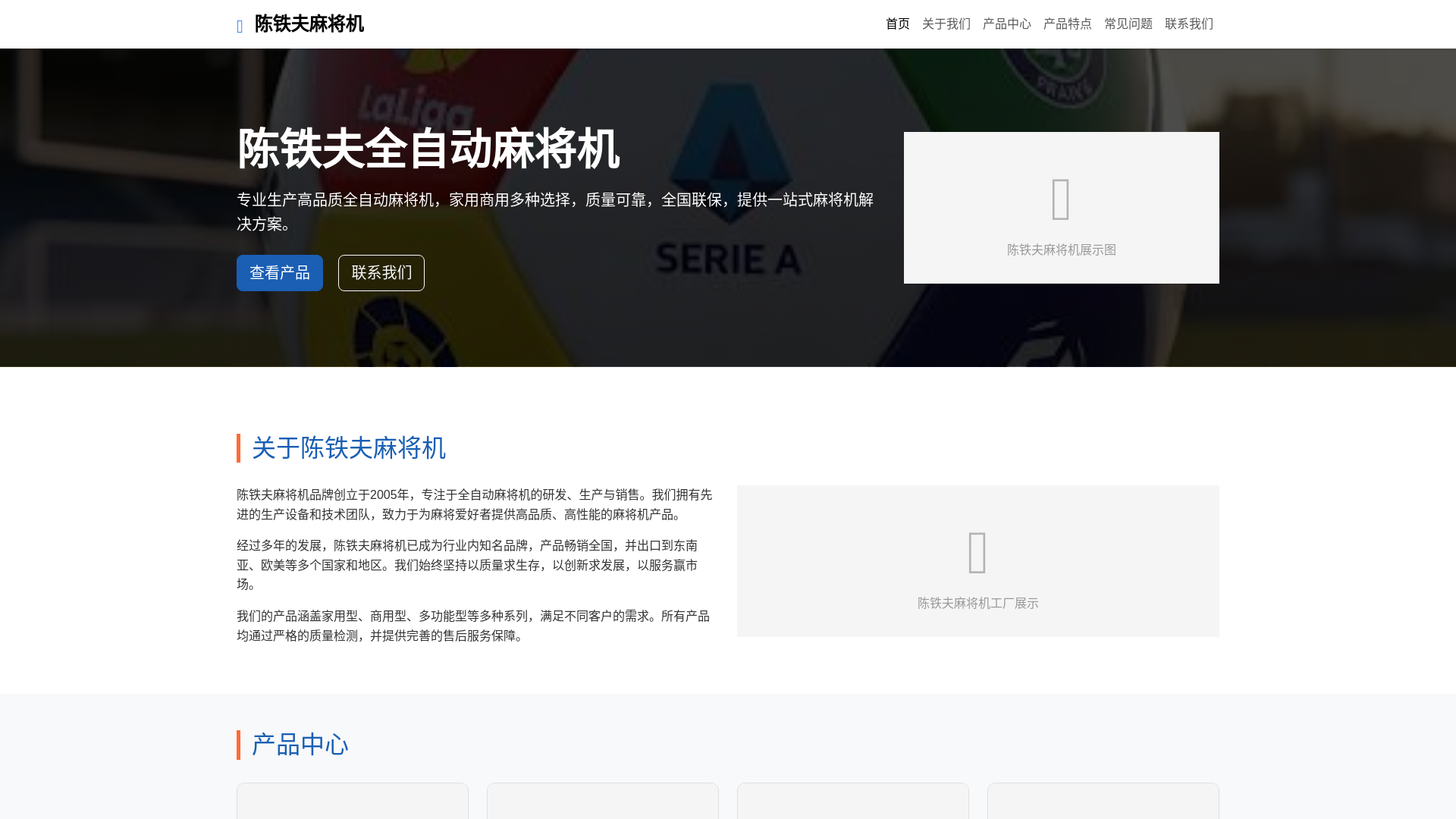Open the 陈铁夫麻将机 brand title link
The width and height of the screenshot is (1456, 819).
click(309, 24)
